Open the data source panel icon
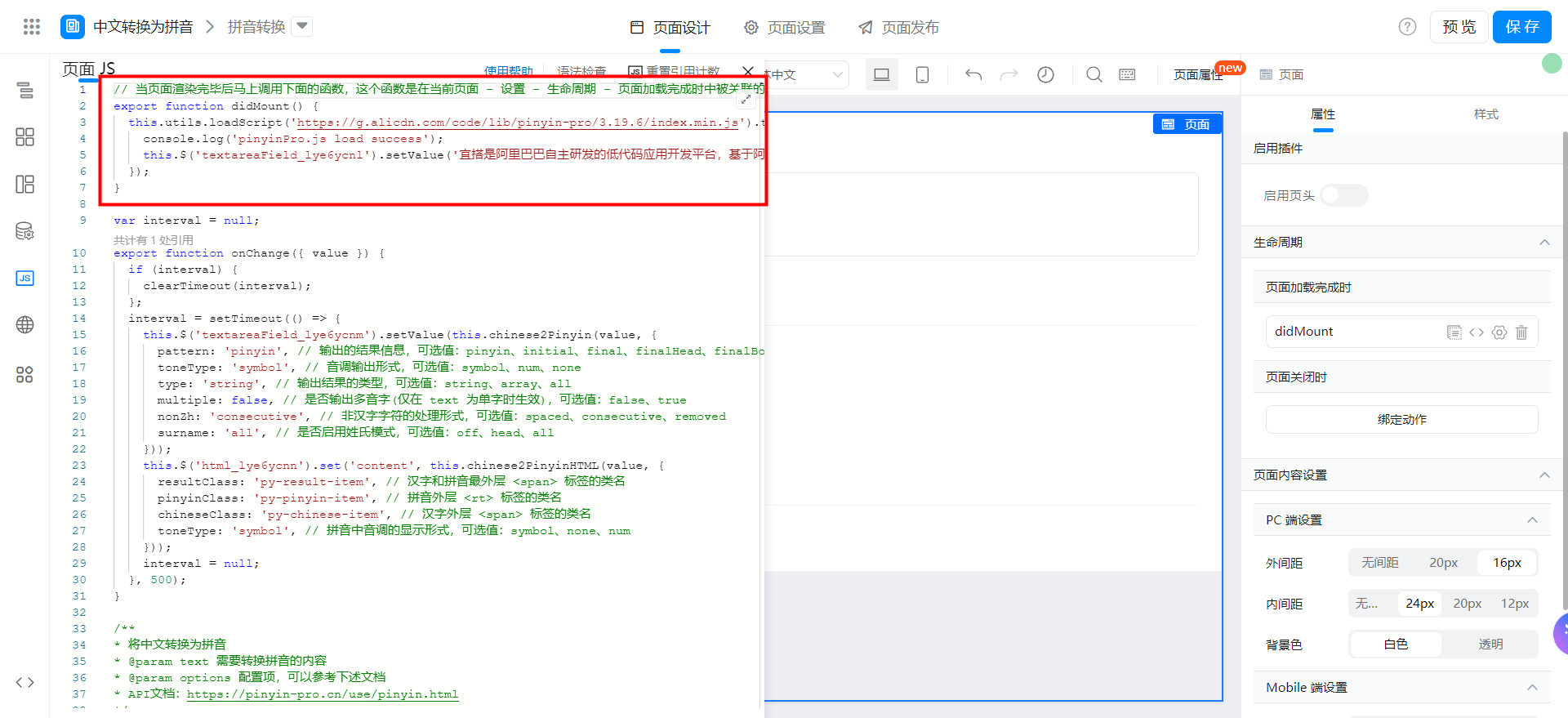The width and height of the screenshot is (1568, 718). pos(25,231)
